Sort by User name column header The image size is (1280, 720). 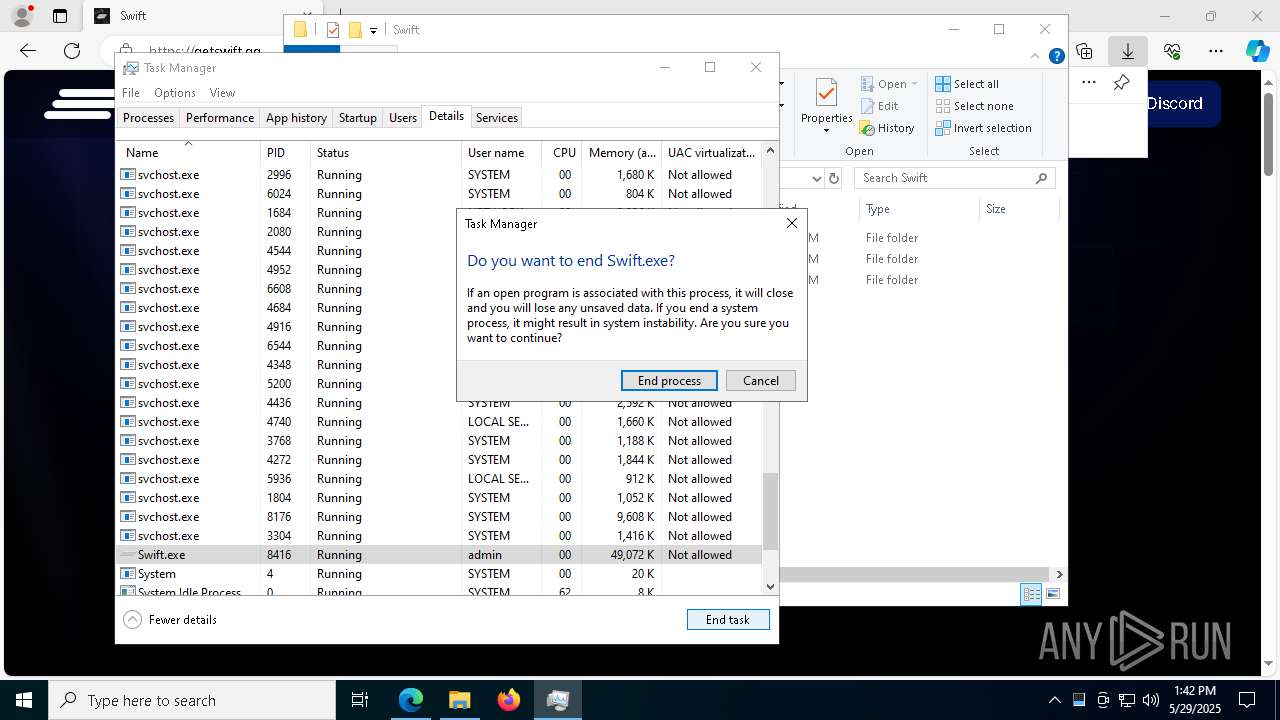click(x=502, y=152)
